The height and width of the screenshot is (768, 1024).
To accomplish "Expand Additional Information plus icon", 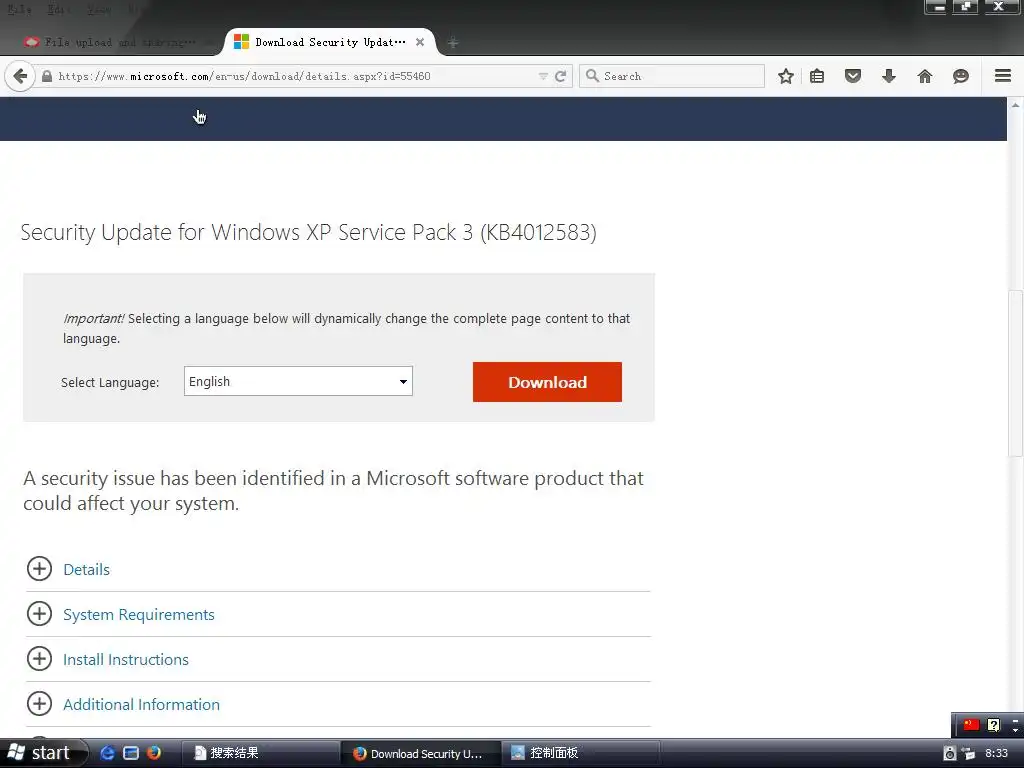I will pyautogui.click(x=39, y=704).
